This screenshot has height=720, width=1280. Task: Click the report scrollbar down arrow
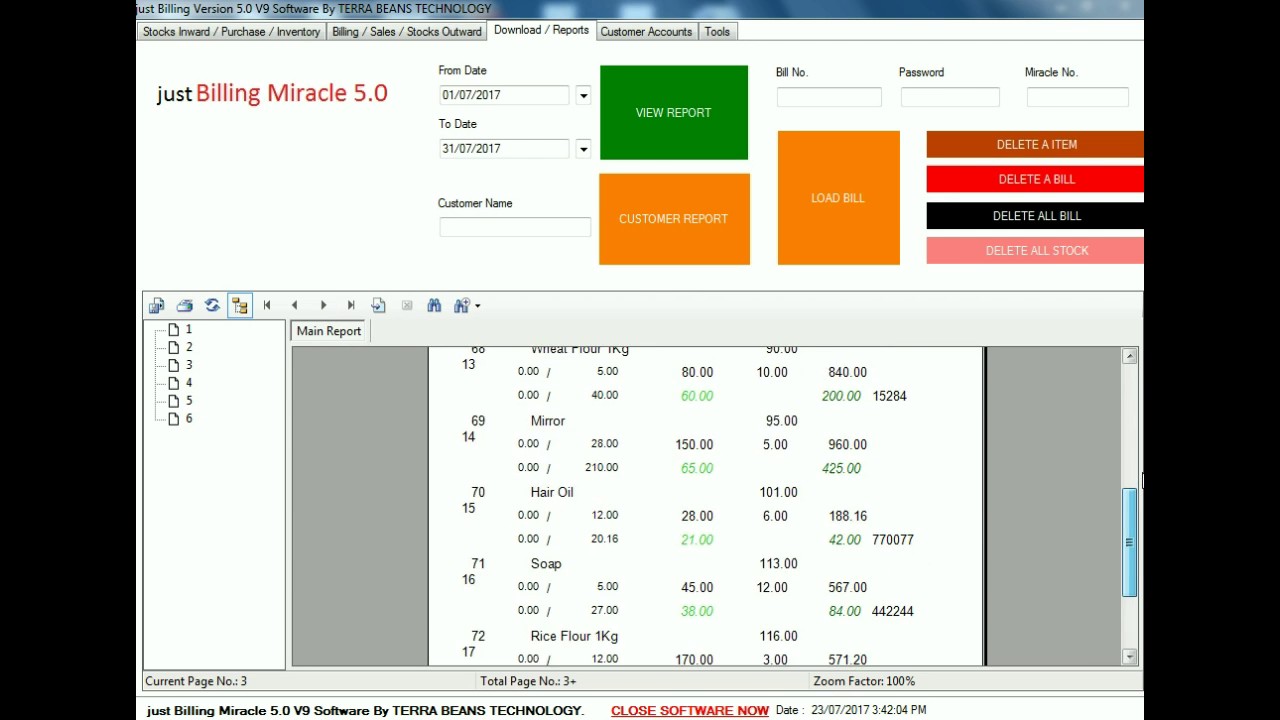click(x=1129, y=657)
